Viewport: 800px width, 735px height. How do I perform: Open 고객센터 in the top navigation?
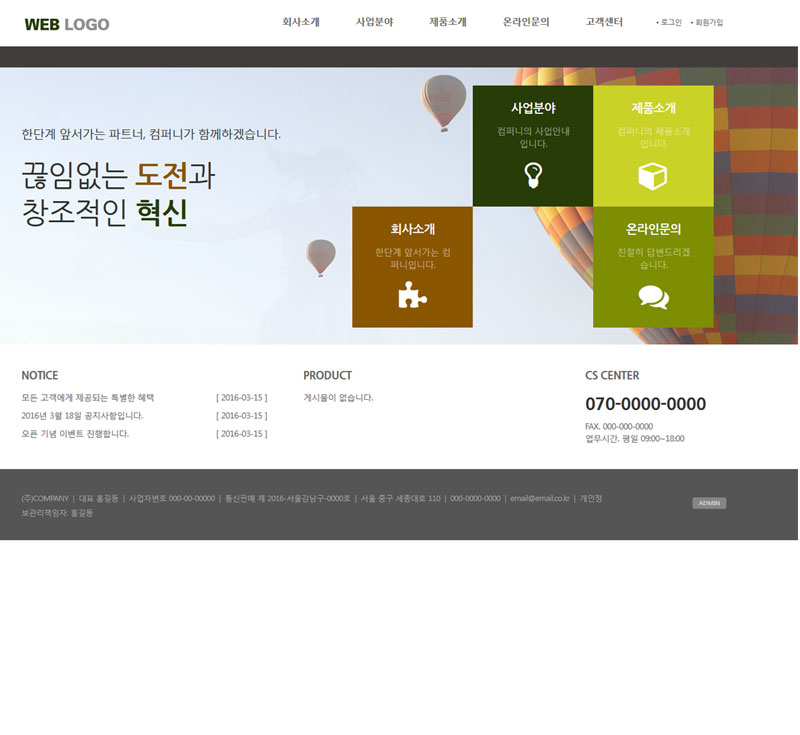[x=604, y=22]
